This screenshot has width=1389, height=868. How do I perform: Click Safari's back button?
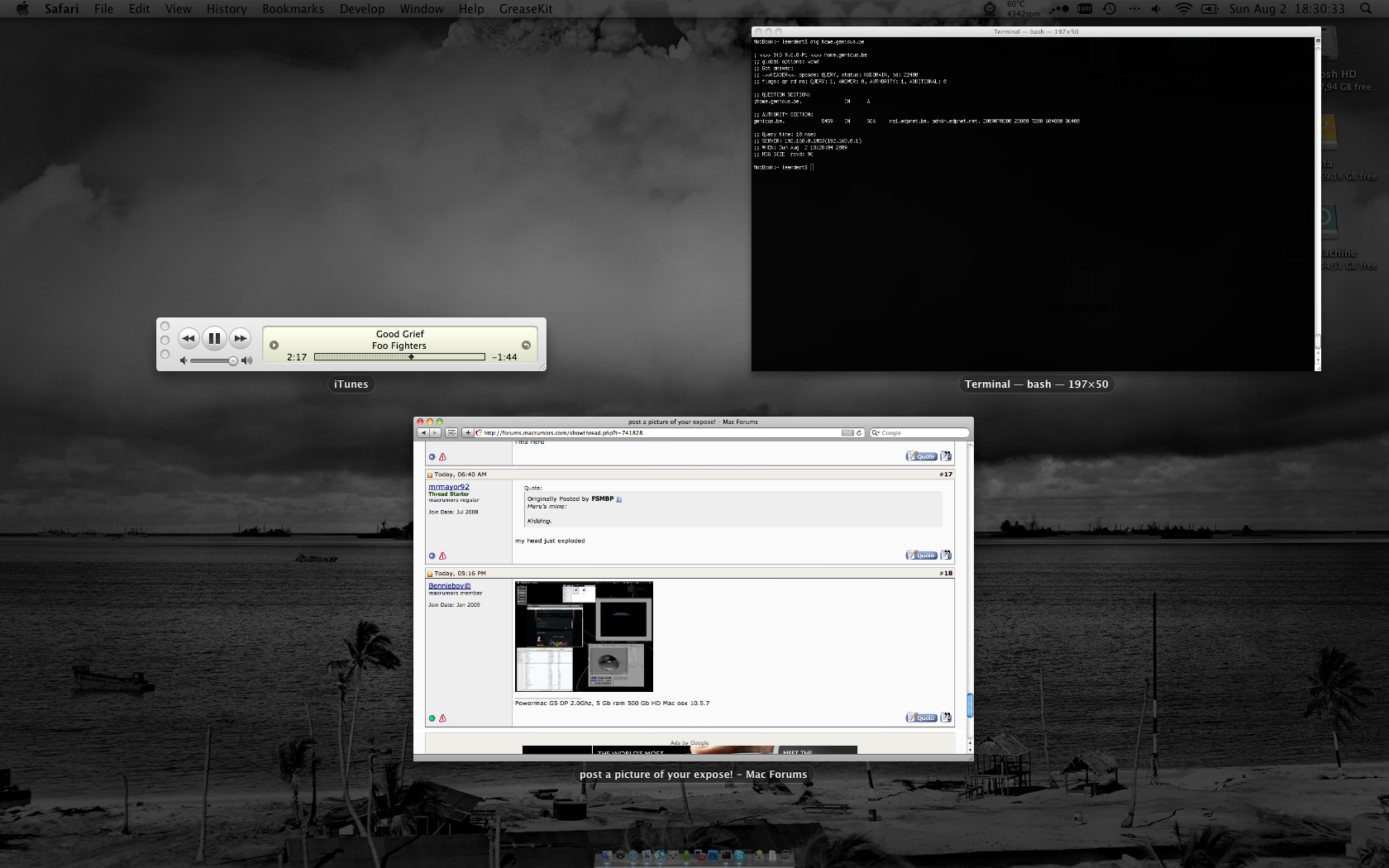423,432
